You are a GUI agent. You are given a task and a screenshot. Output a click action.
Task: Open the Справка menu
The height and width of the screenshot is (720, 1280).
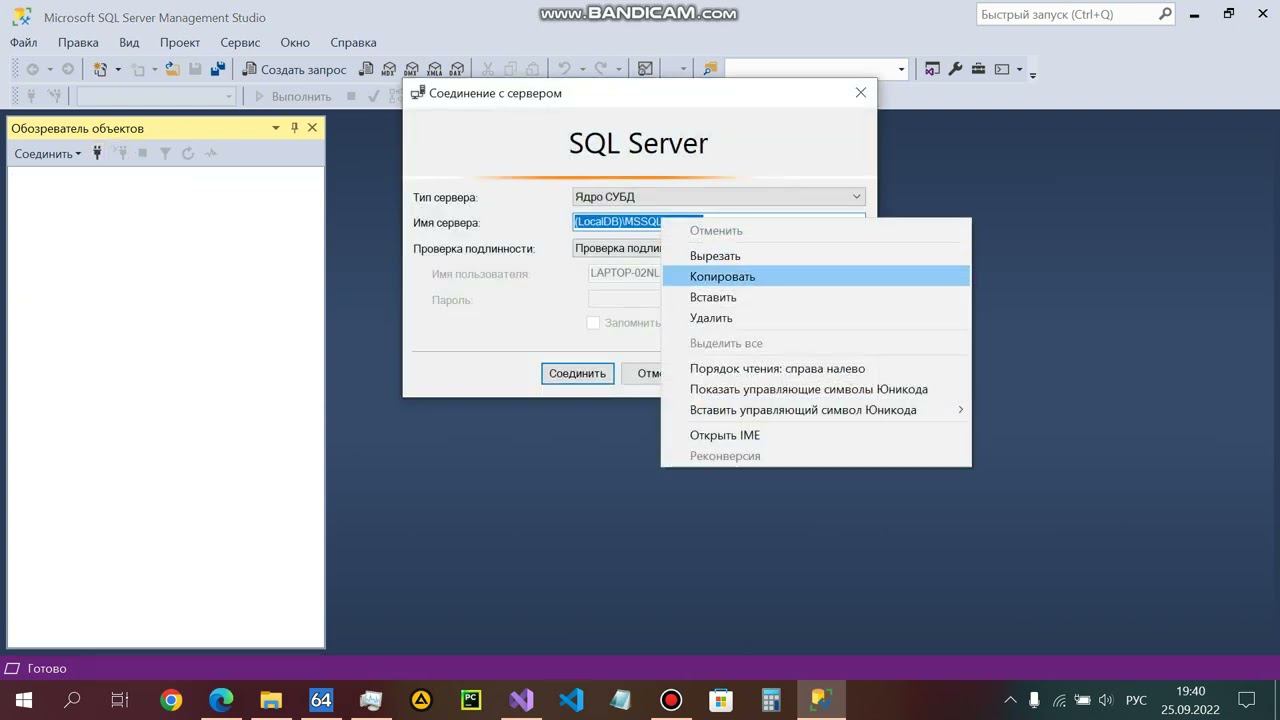[353, 42]
